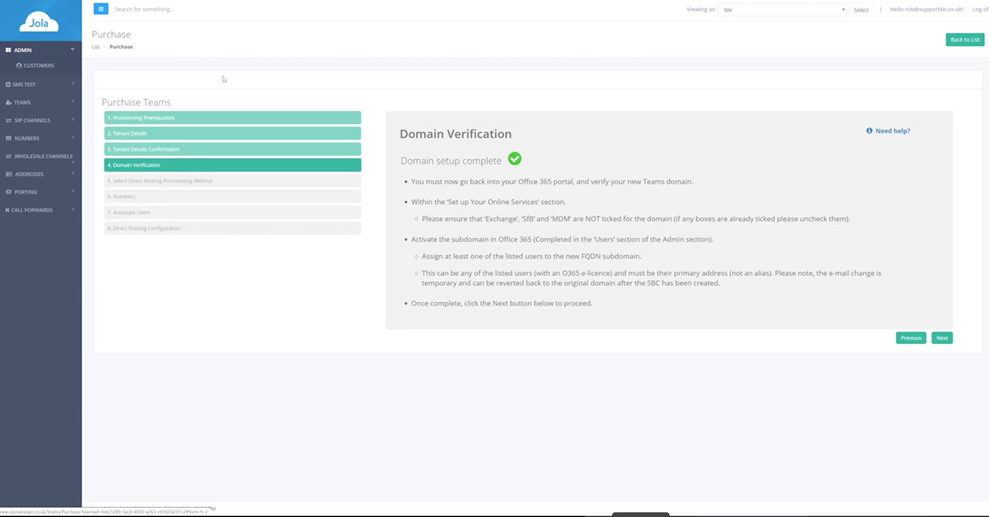Click the Select button near Viewing as
Screen dimensions: 989x517
click(861, 9)
